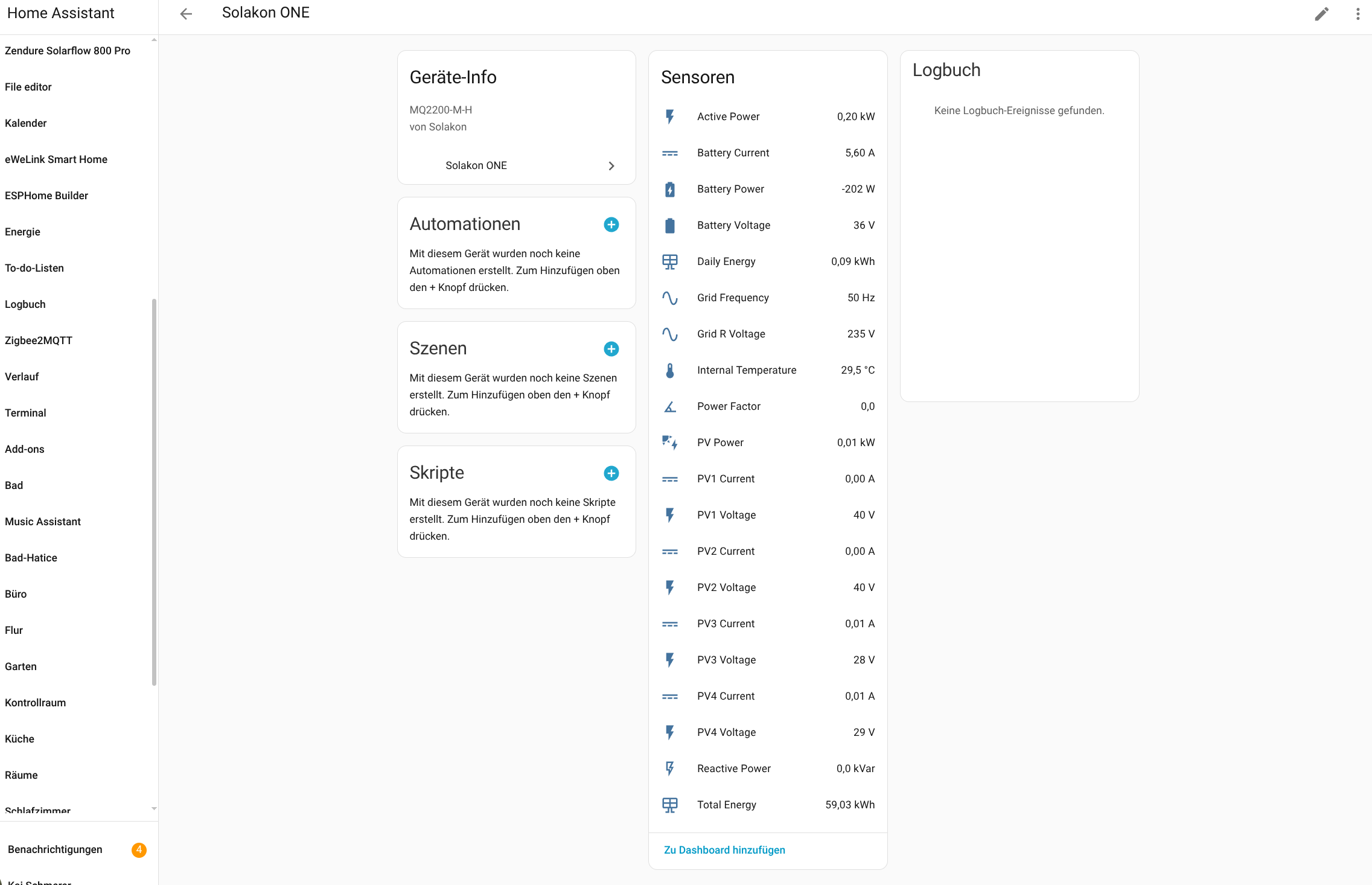Open PV3 Voltage sensor row
The height and width of the screenshot is (885, 1372).
[768, 660]
